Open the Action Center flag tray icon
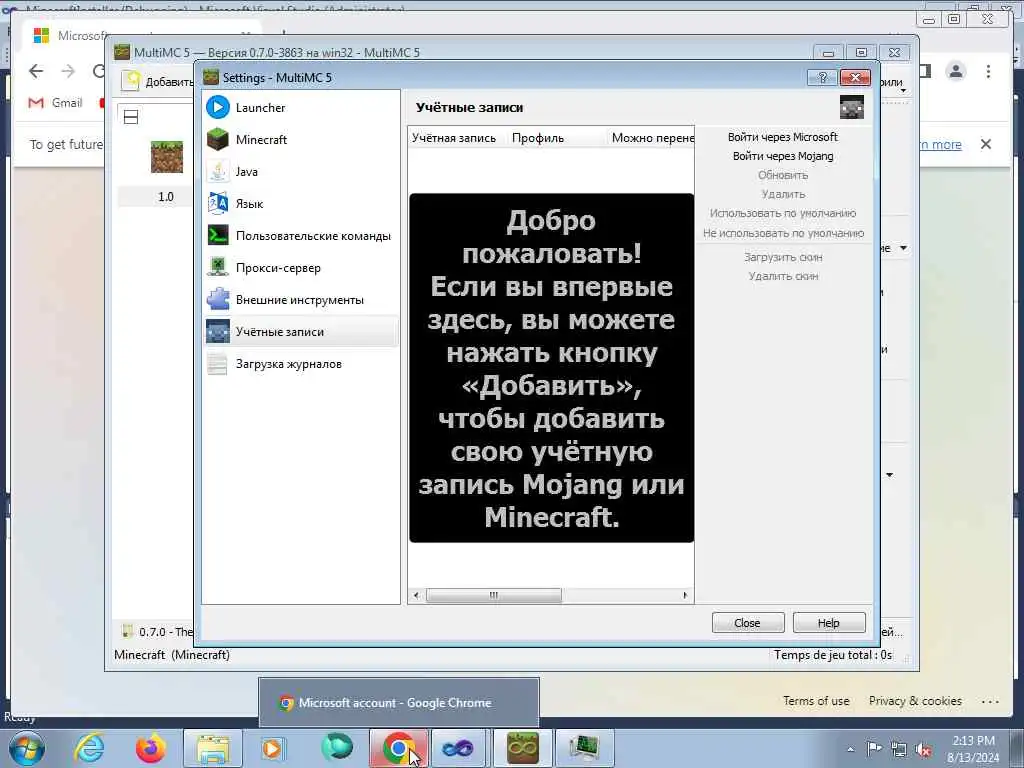 [874, 749]
